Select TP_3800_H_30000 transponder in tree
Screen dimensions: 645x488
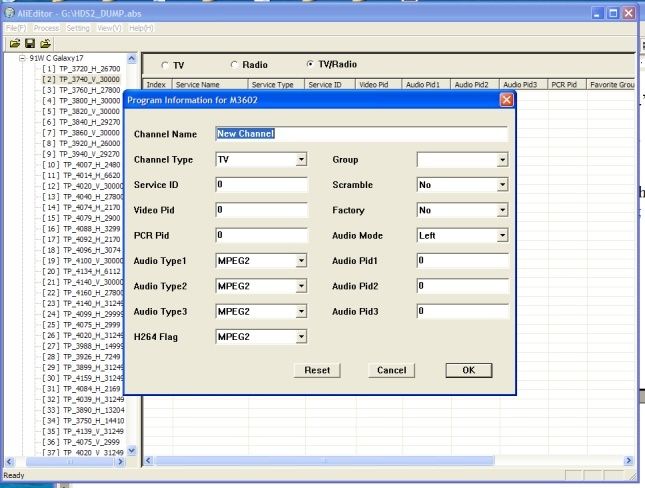90,101
